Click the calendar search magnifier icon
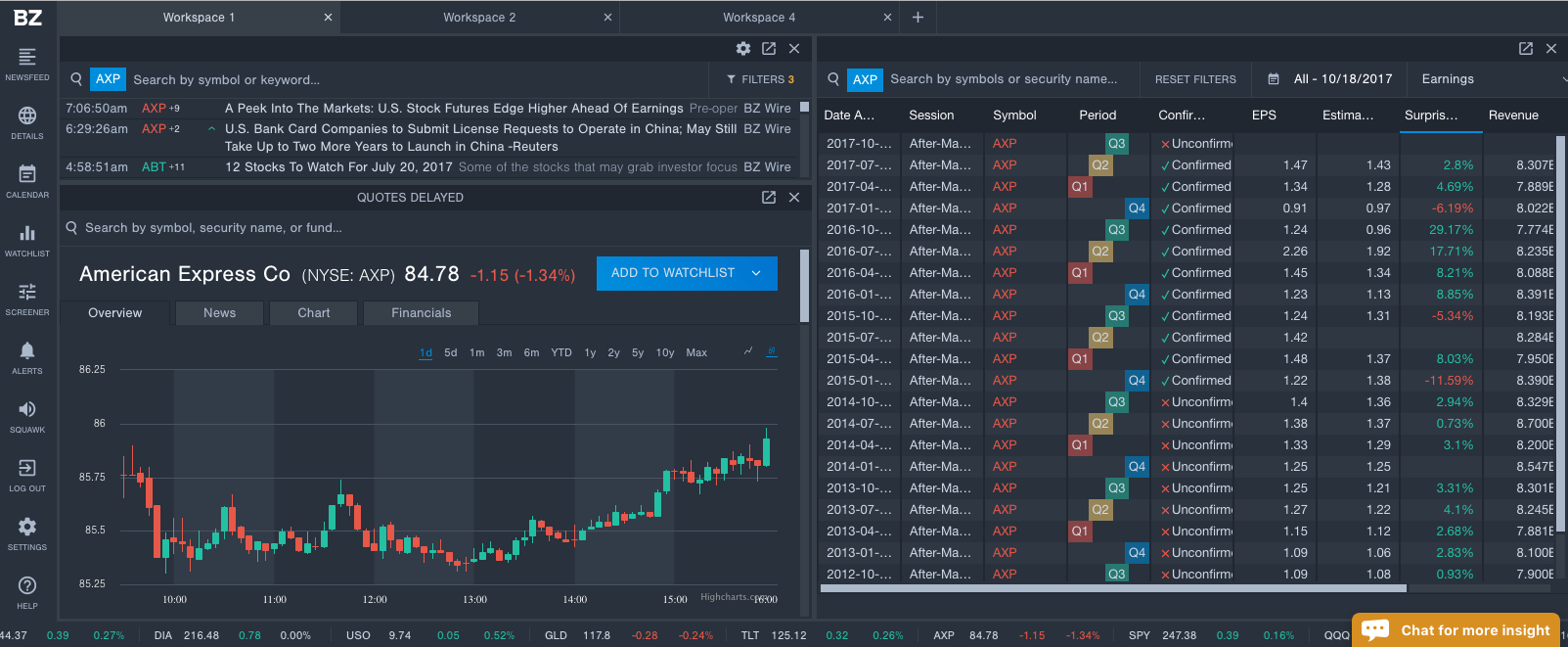Image resolution: width=1568 pixels, height=647 pixels. point(833,79)
